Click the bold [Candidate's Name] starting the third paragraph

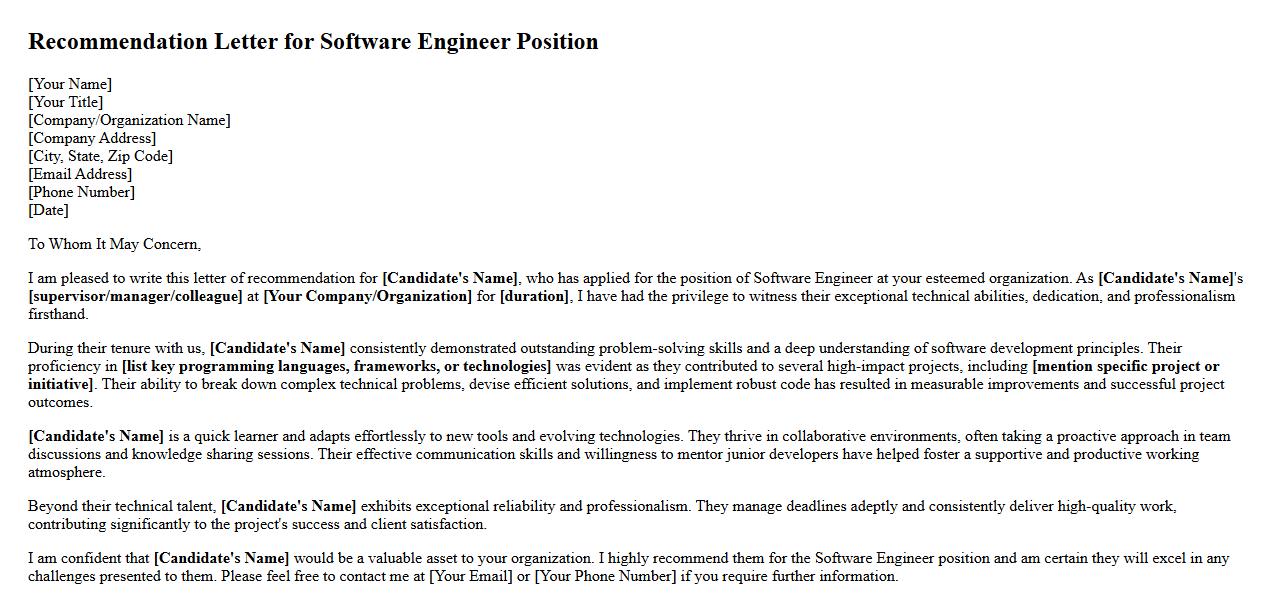[96, 436]
